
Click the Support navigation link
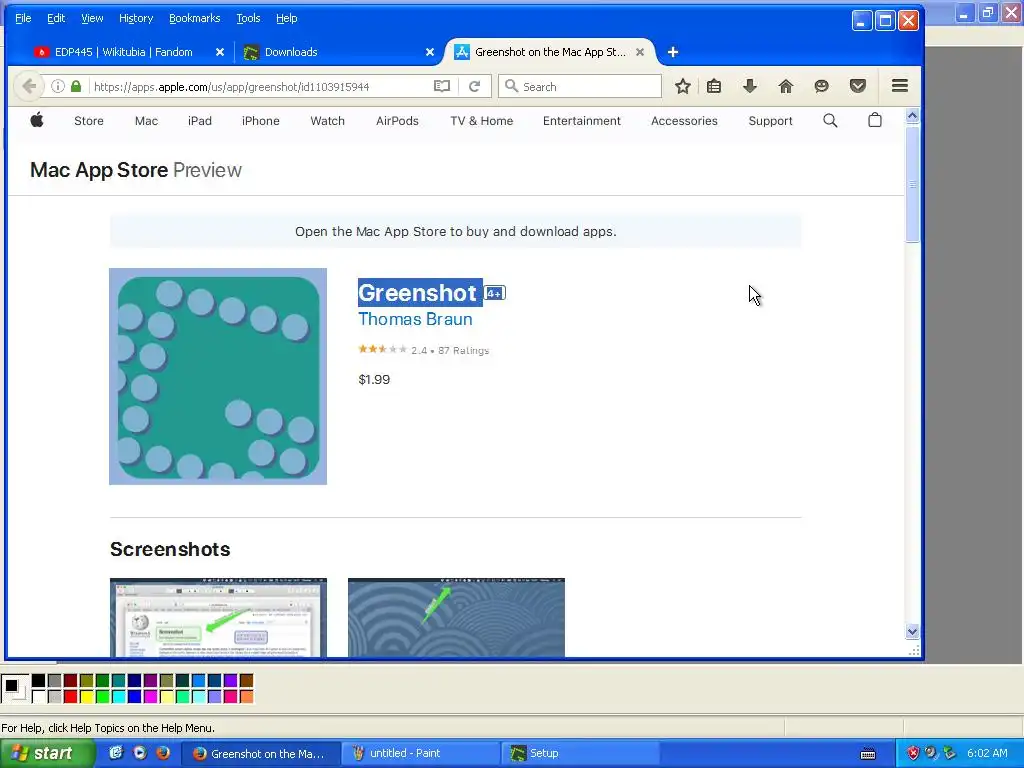click(x=770, y=121)
